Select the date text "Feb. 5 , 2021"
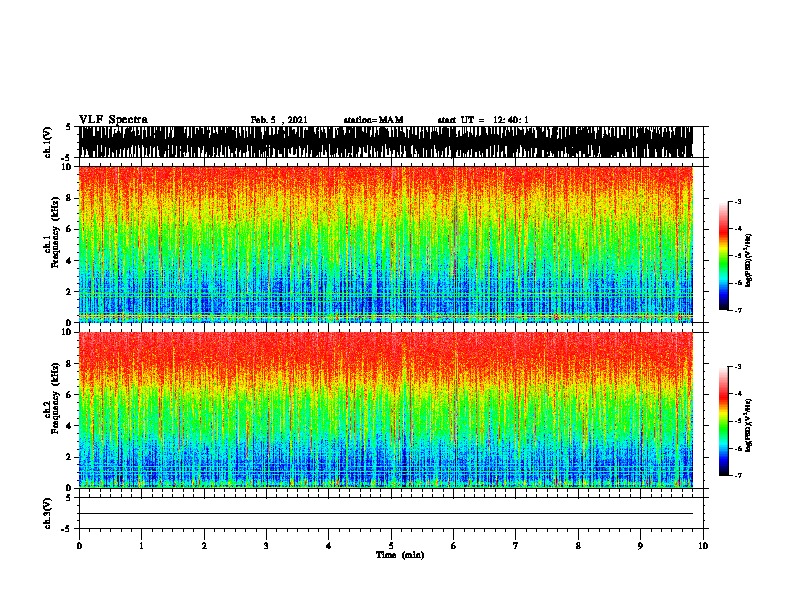 [279, 120]
